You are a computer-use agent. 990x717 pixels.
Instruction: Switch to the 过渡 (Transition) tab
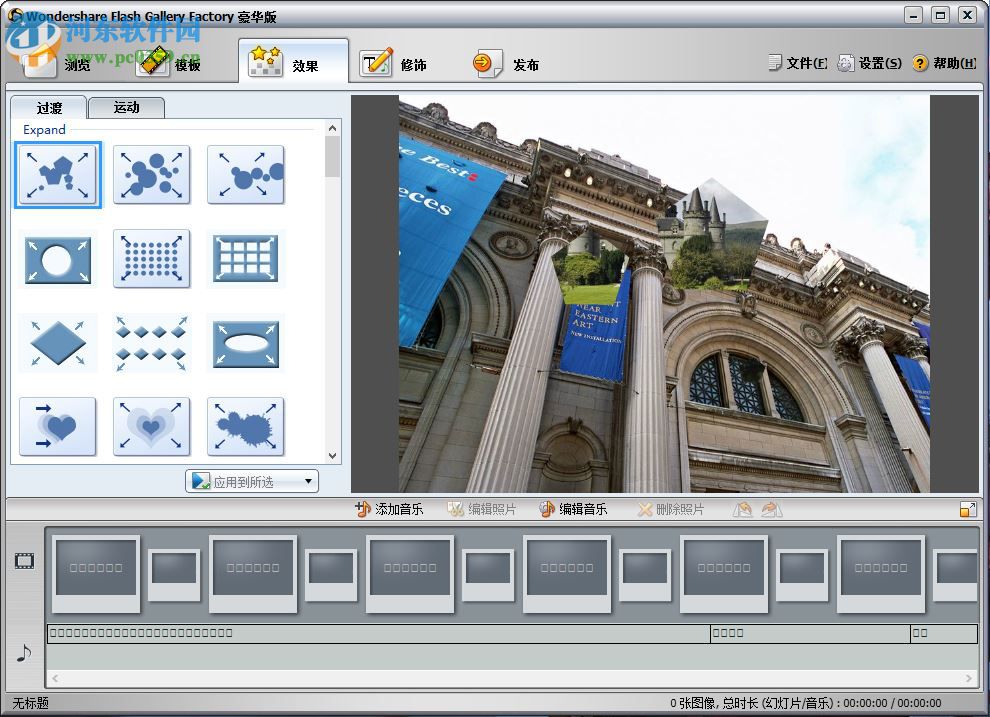point(47,107)
